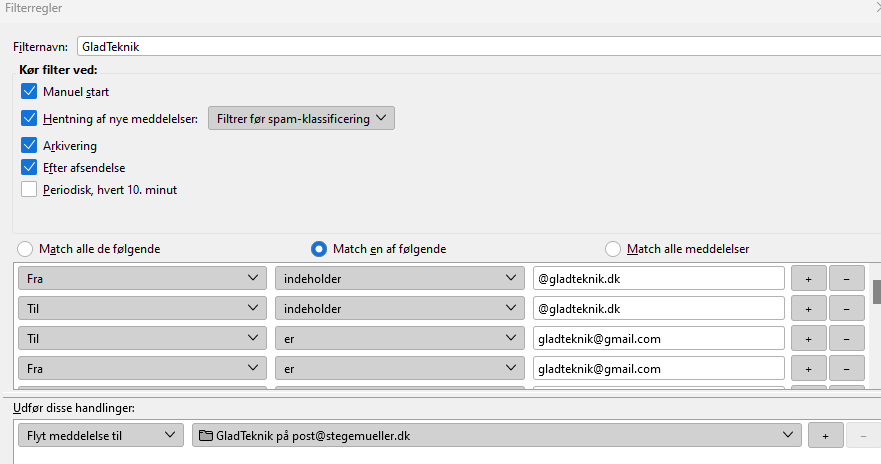This screenshot has height=464, width=881.
Task: Close the Filterregler dialog
Action: click(878, 7)
